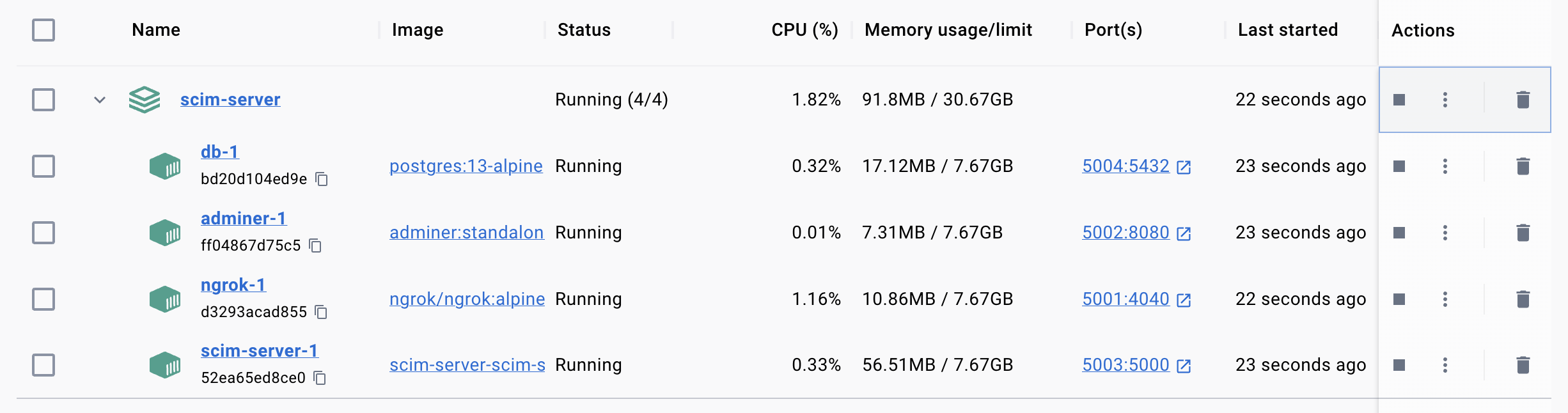The image size is (1568, 413).
Task: Collapse the scim-server compose group
Action: pos(98,100)
